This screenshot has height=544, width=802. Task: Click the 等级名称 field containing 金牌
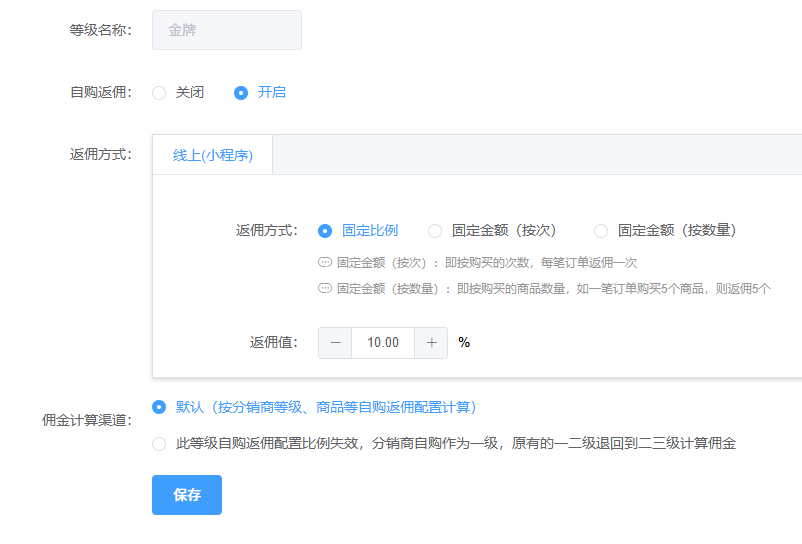tap(227, 30)
